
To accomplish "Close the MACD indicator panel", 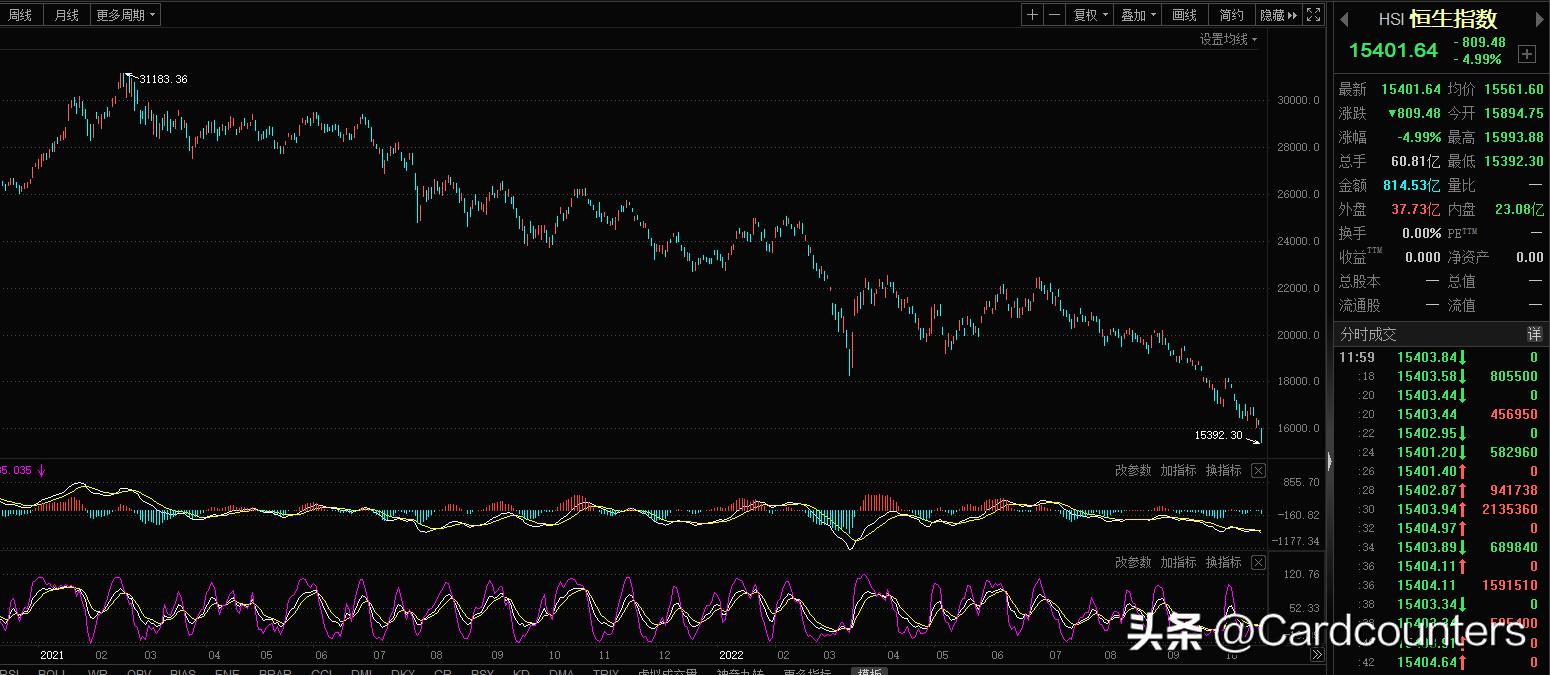I will pyautogui.click(x=1258, y=471).
